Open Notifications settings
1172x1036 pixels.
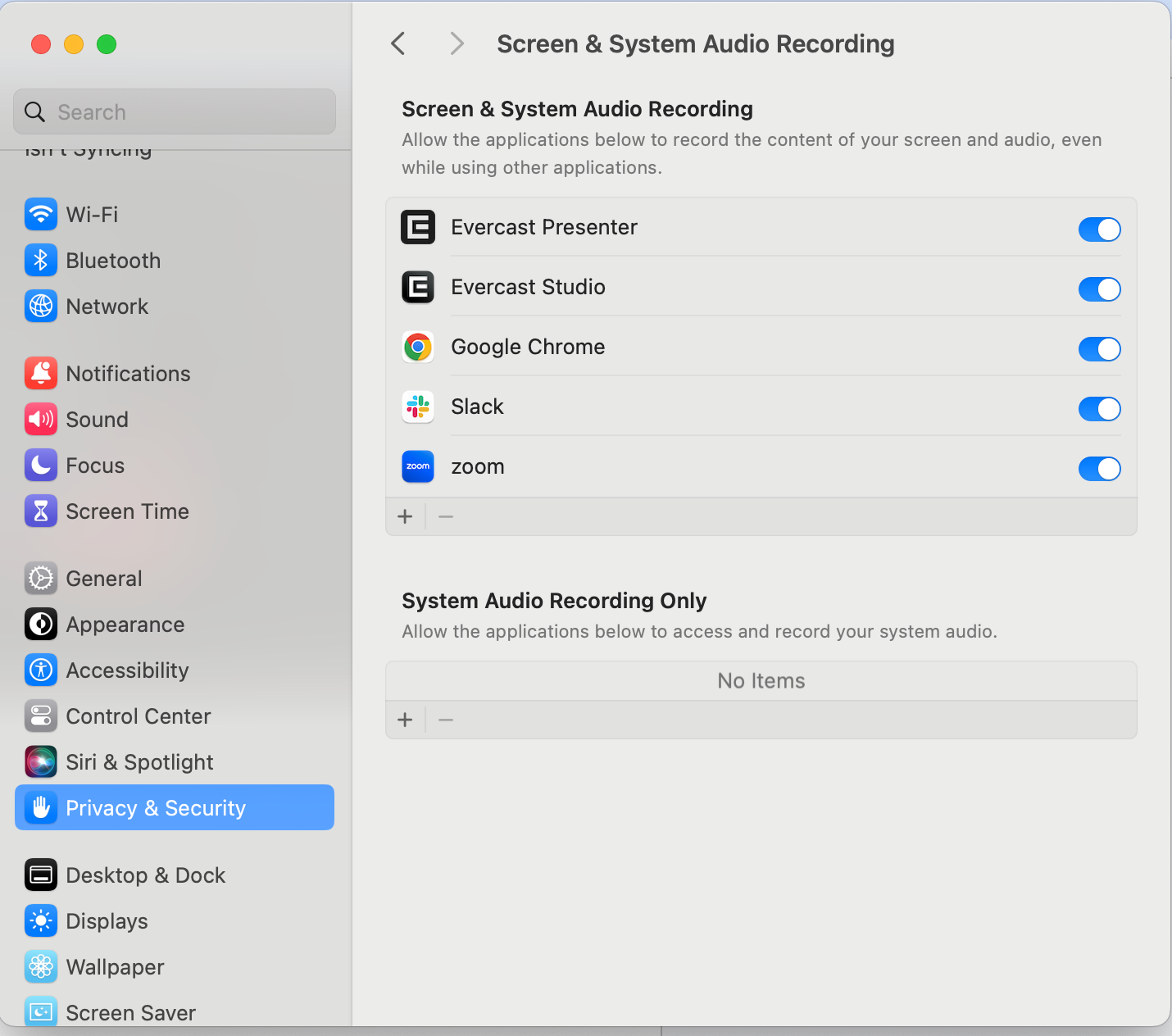coord(175,374)
